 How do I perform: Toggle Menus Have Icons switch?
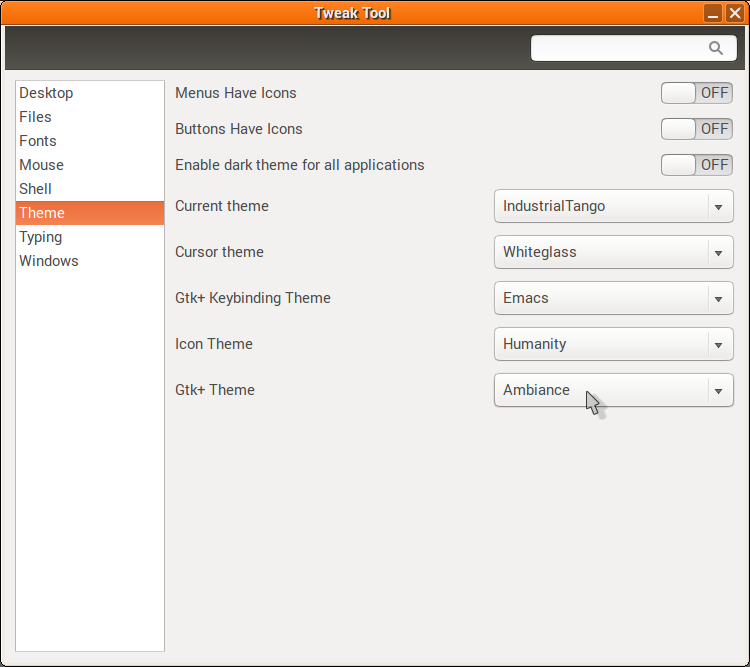(x=696, y=93)
